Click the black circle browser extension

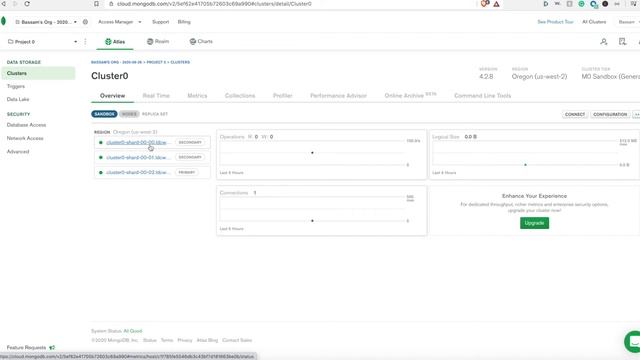coord(605,4)
